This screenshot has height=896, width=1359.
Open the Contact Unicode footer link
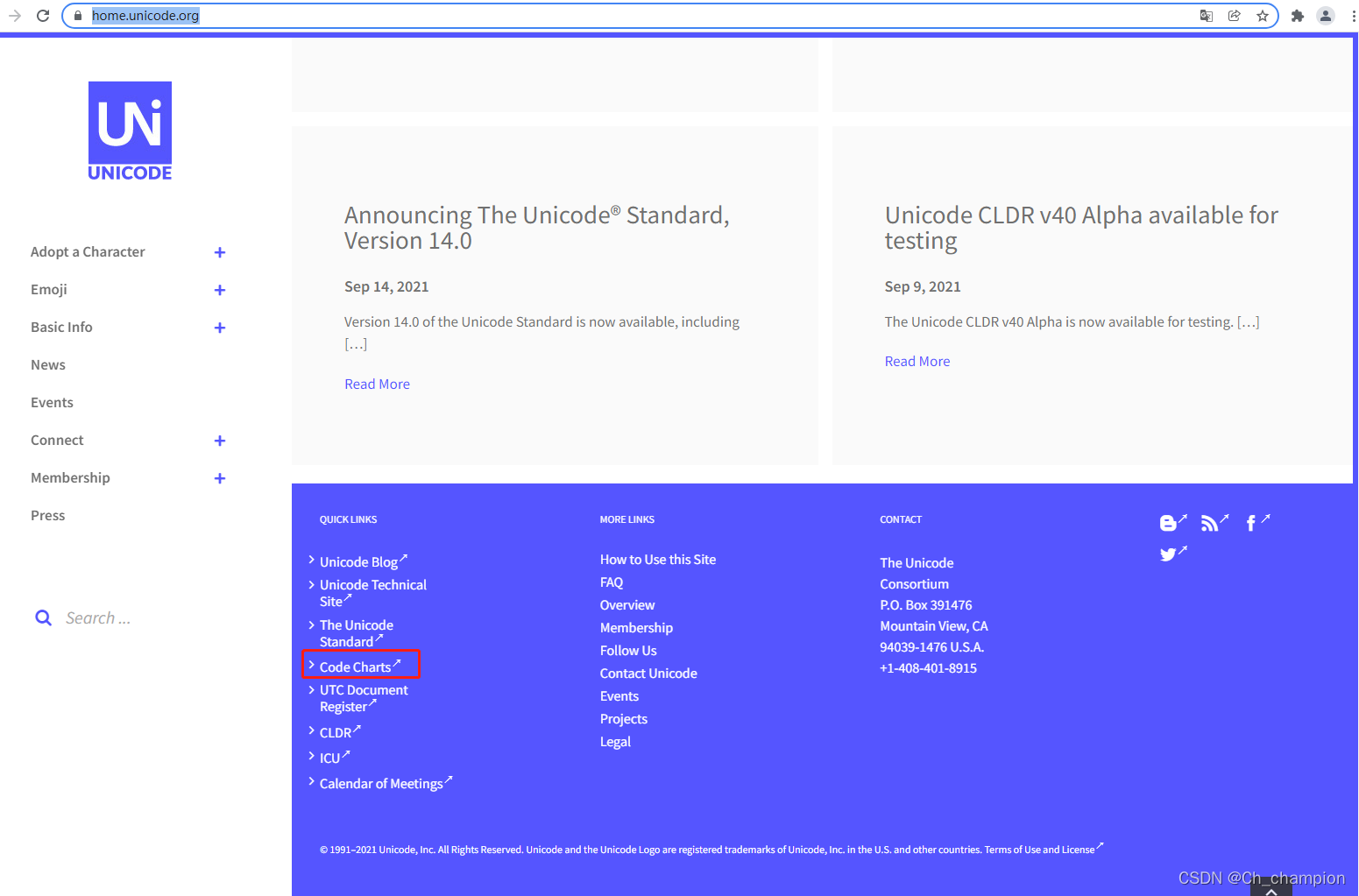pyautogui.click(x=648, y=674)
